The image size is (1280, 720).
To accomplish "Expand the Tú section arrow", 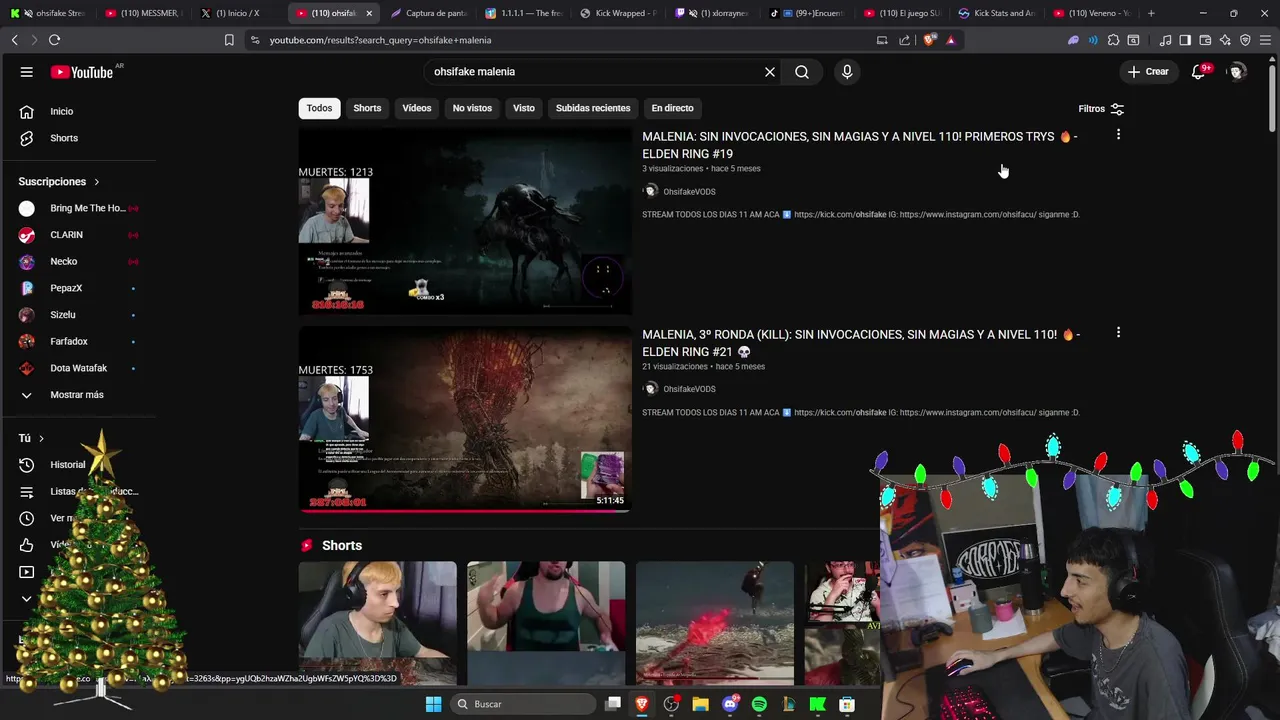I will (41, 438).
